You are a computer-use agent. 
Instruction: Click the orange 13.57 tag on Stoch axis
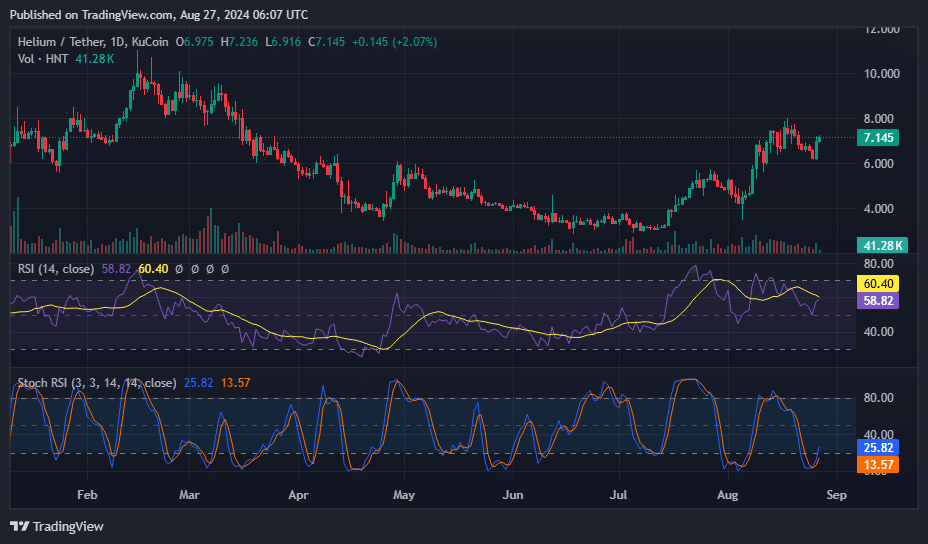[878, 465]
